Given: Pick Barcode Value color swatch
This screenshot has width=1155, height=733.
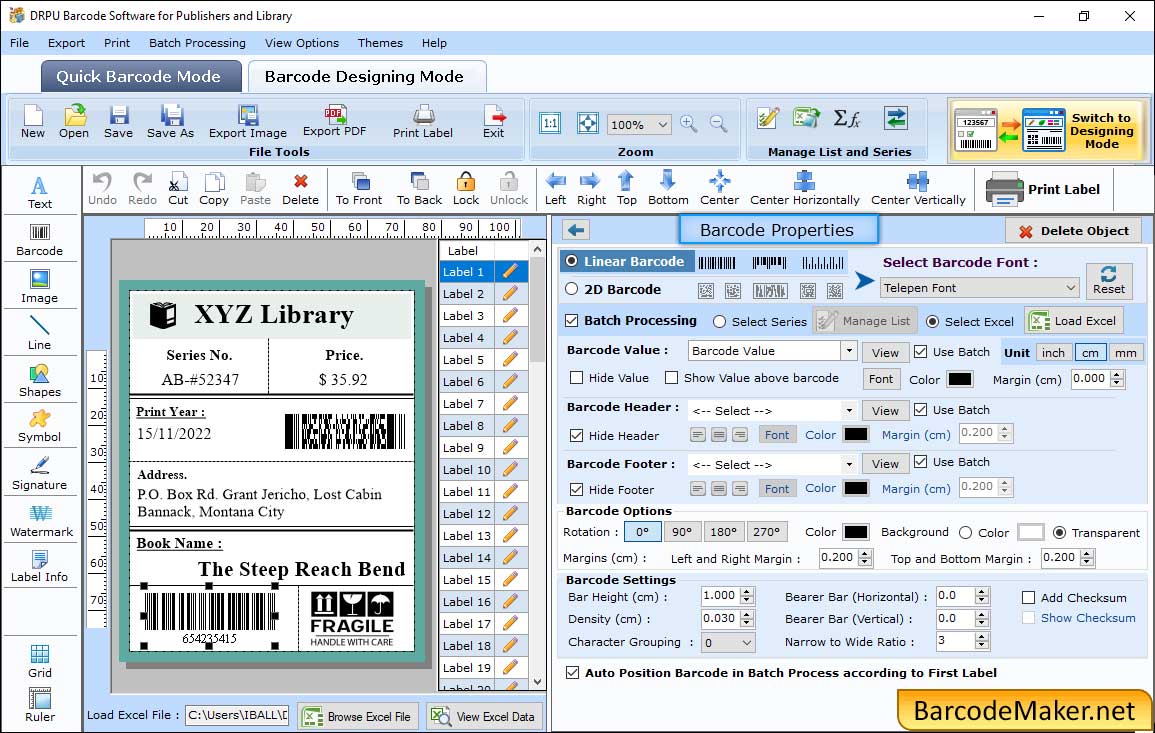Looking at the screenshot, I should [960, 379].
